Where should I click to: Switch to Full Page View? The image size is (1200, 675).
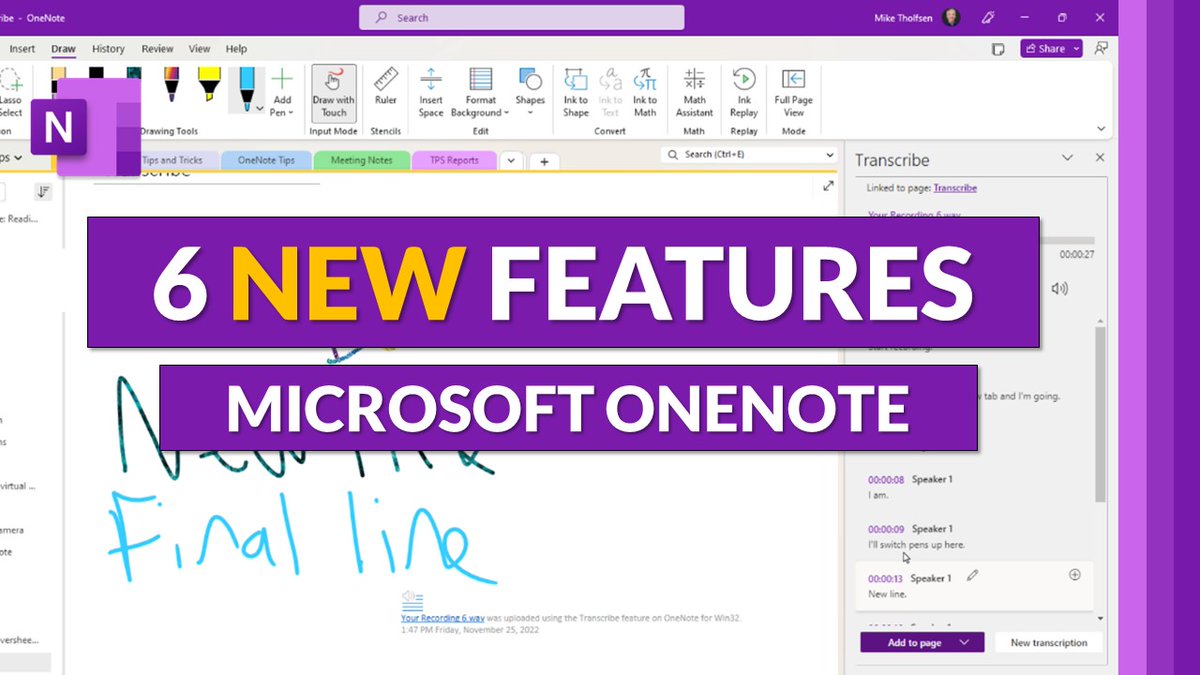point(793,92)
